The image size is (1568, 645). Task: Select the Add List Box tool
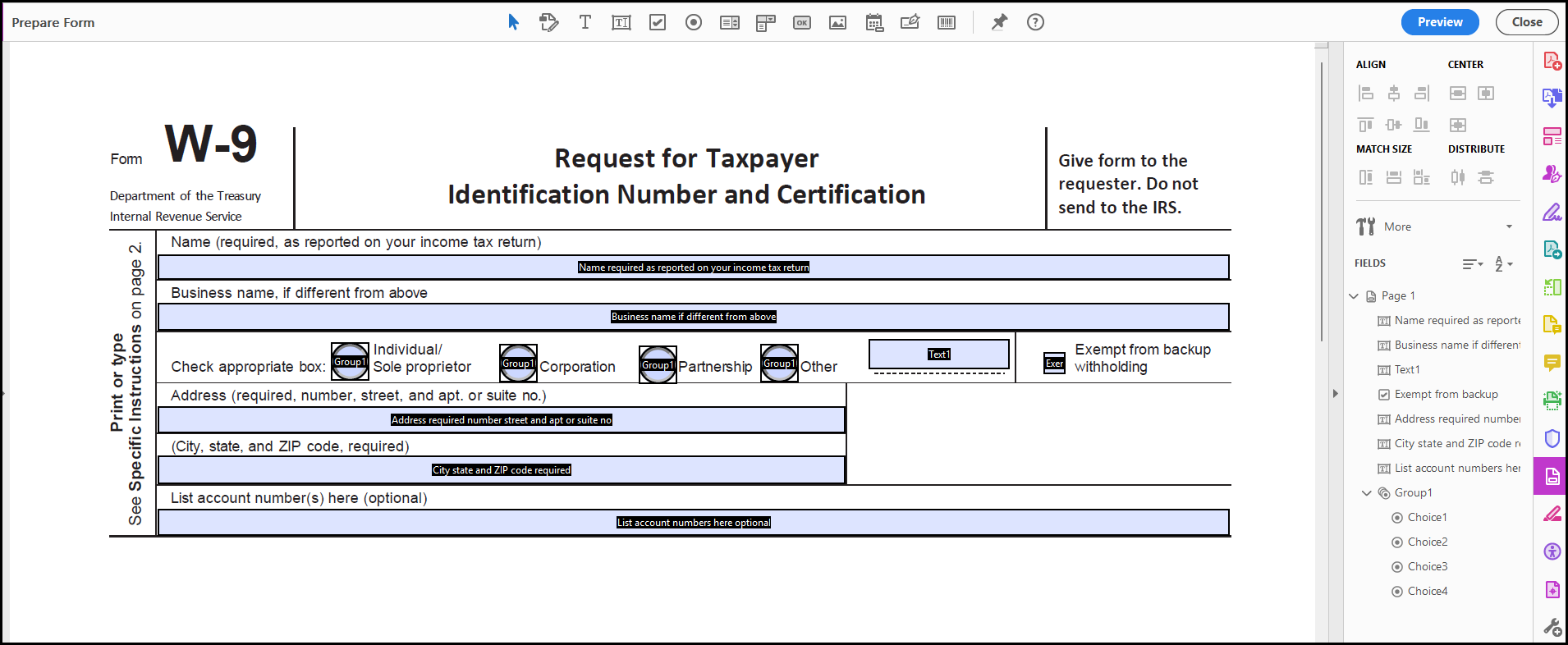pyautogui.click(x=730, y=22)
